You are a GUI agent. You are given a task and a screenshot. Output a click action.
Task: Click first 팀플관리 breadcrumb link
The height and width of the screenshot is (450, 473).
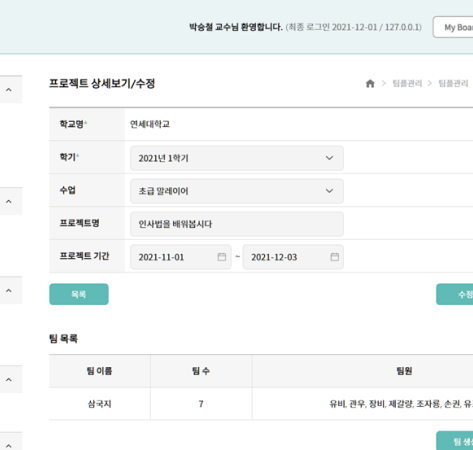pos(407,83)
